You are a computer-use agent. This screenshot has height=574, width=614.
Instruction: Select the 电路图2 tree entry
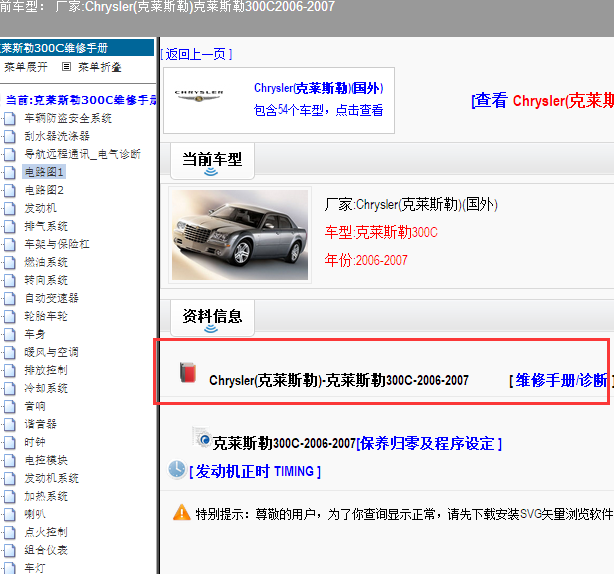pos(44,190)
